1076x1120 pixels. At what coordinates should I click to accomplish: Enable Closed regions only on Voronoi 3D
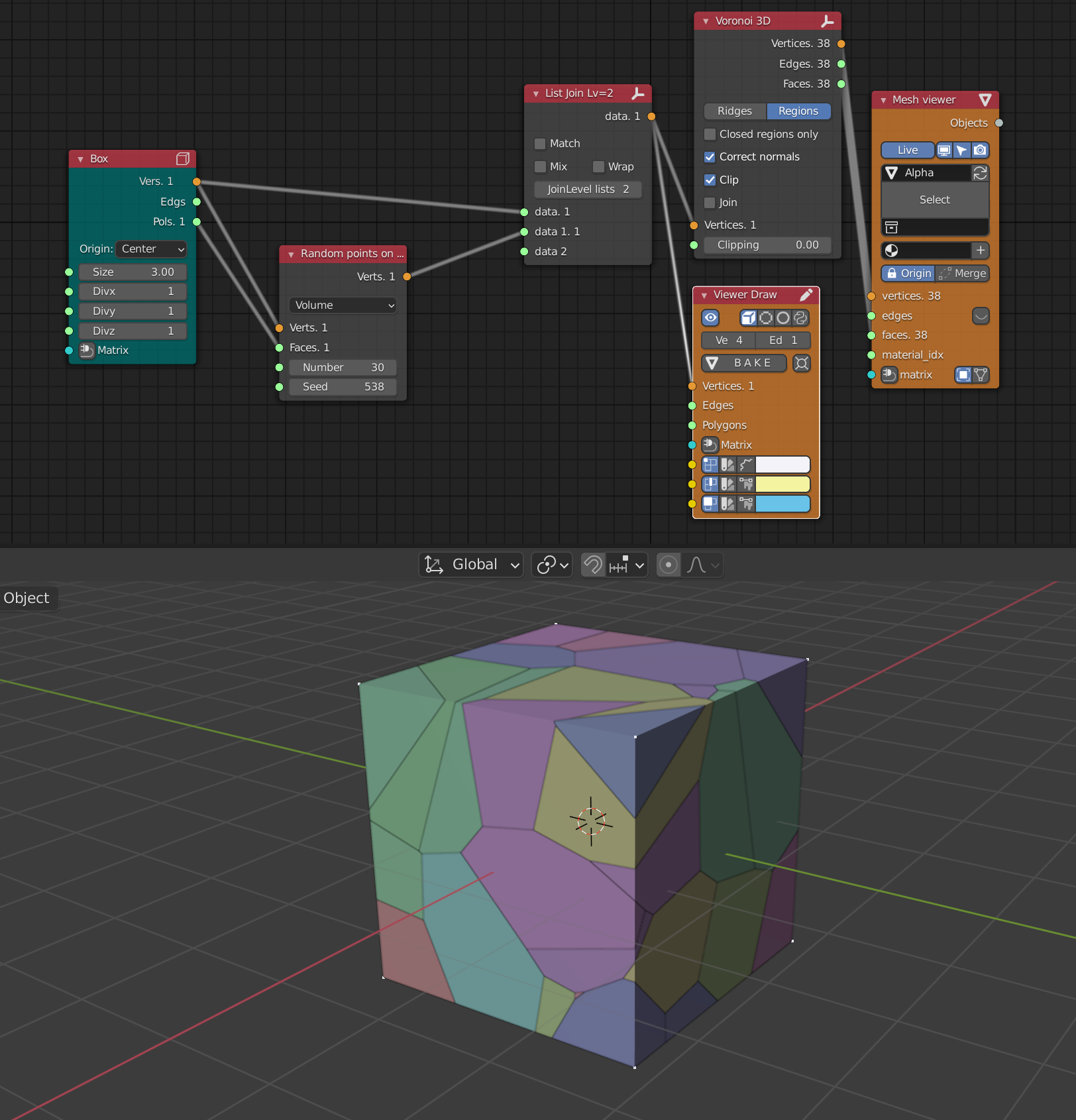pyautogui.click(x=710, y=134)
